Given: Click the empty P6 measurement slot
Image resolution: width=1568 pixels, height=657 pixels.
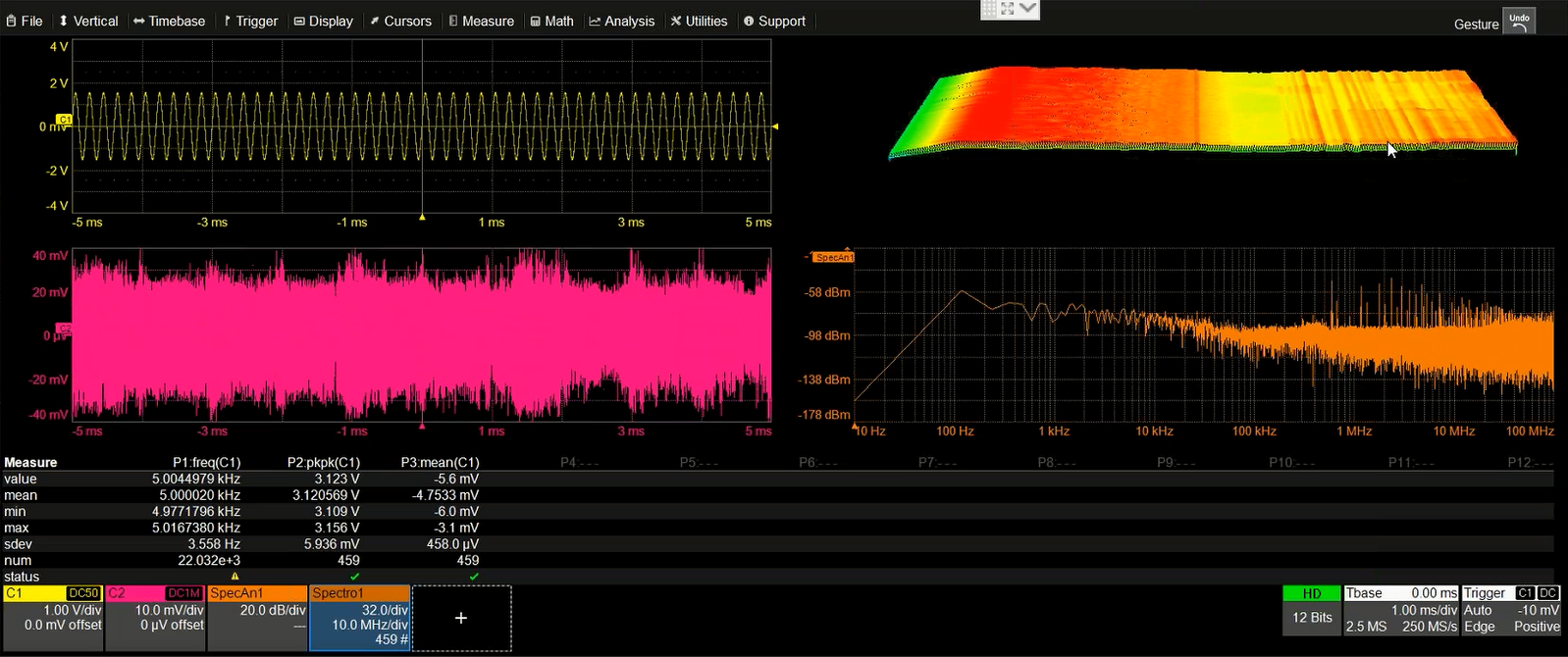Looking at the screenshot, I should click(818, 462).
